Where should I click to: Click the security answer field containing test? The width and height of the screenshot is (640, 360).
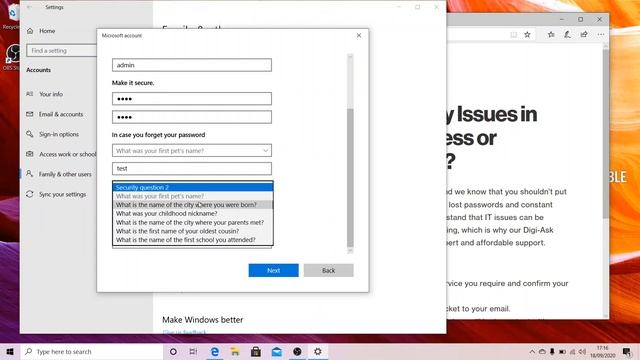point(192,168)
